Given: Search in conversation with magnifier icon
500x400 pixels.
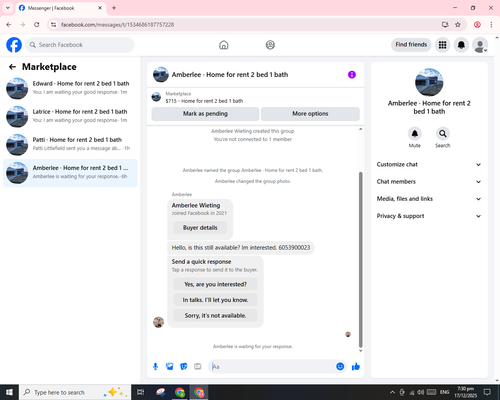Looking at the screenshot, I should (443, 134).
